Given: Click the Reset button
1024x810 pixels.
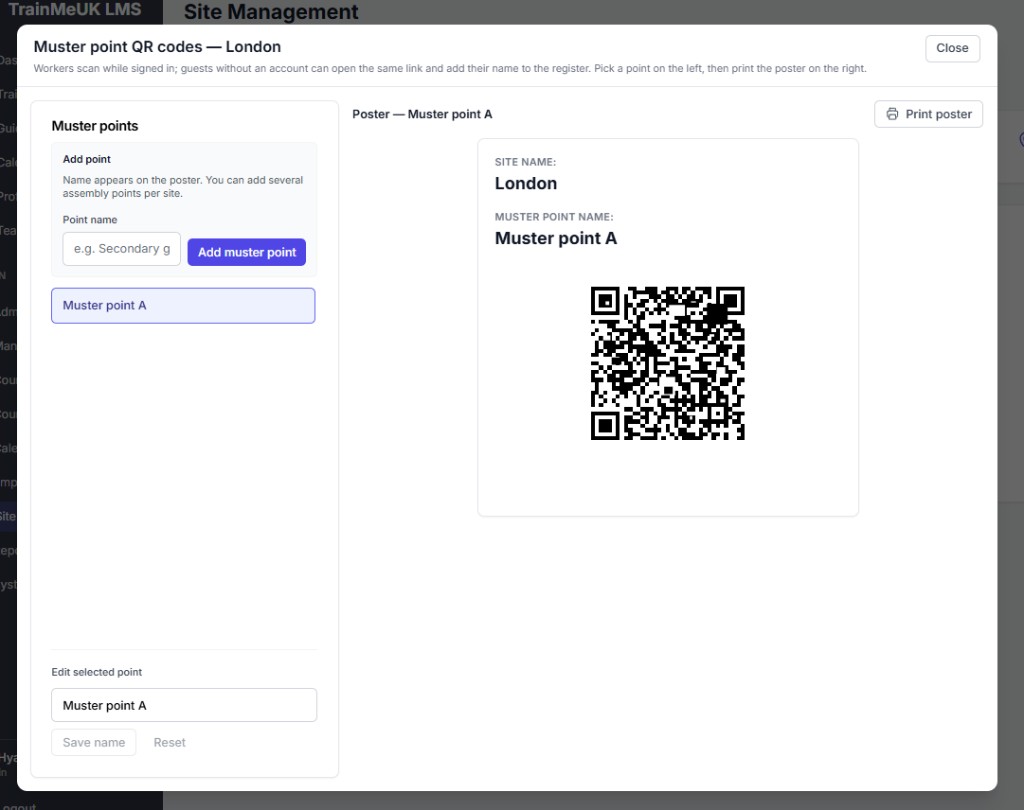Looking at the screenshot, I should [169, 743].
